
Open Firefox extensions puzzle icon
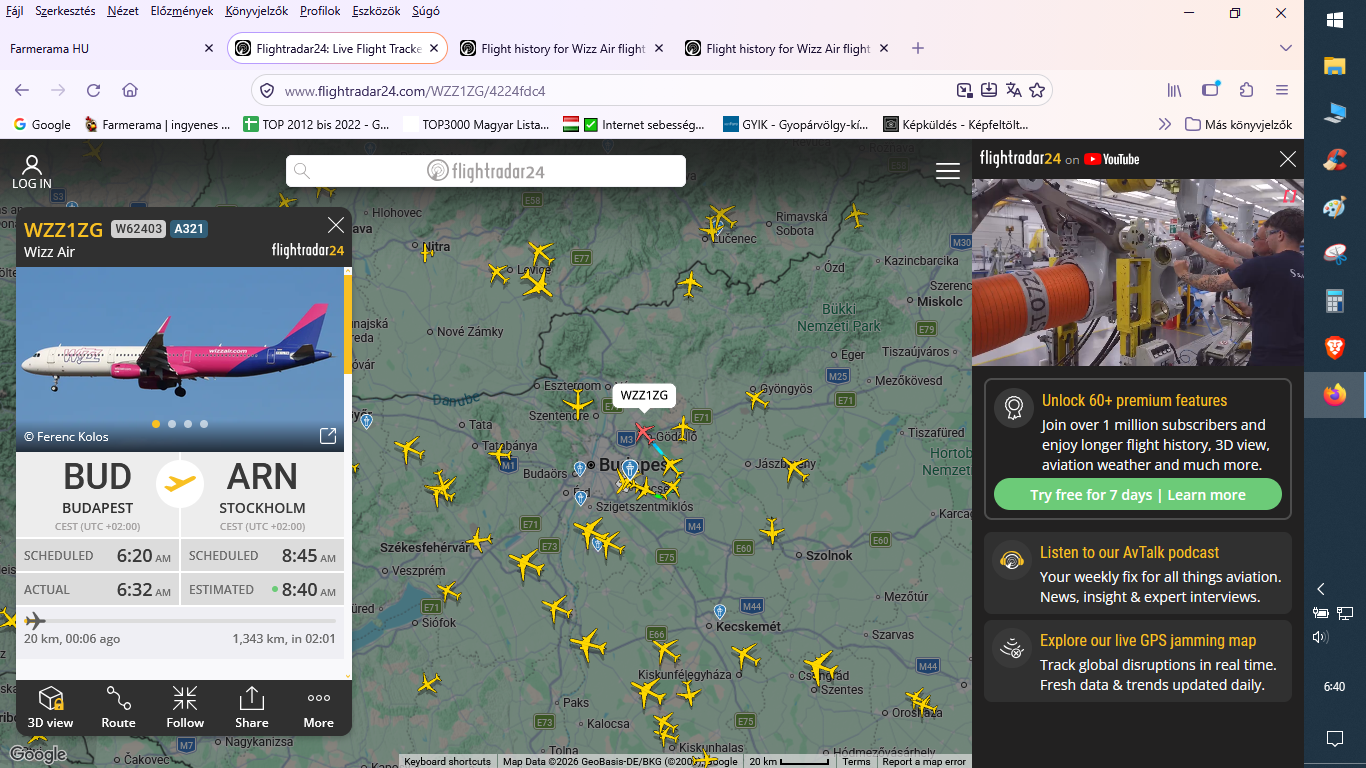(x=1246, y=90)
